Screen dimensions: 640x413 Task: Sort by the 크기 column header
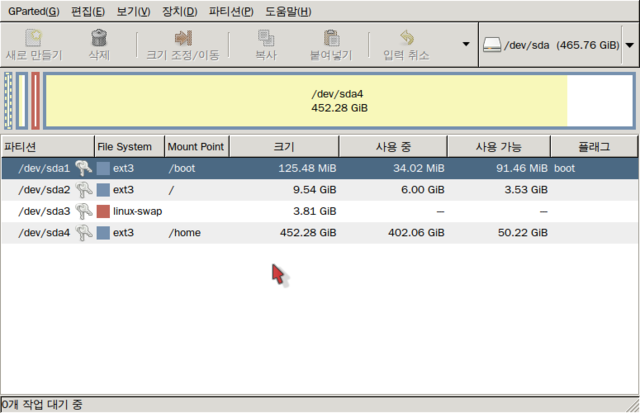284,147
